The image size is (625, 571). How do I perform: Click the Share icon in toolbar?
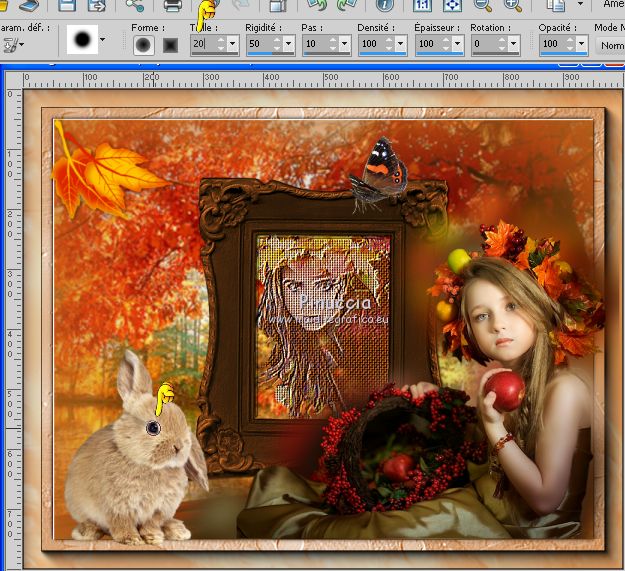pos(134,5)
